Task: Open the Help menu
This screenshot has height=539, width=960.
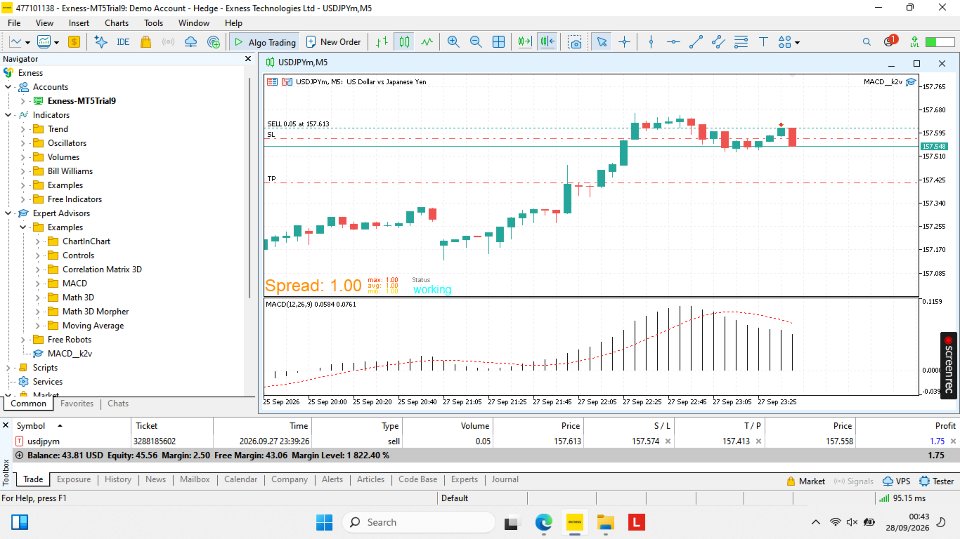Action: click(233, 23)
